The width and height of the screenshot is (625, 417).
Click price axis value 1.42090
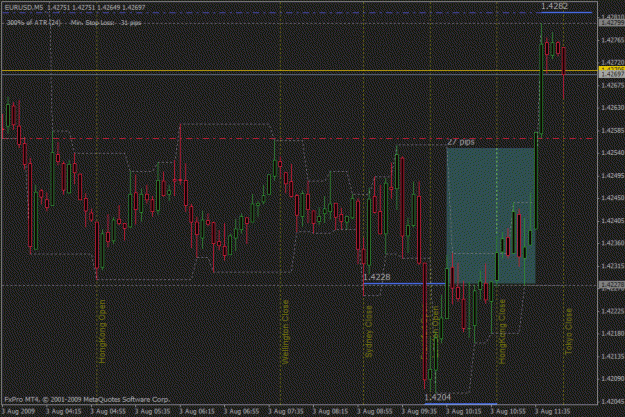click(x=613, y=378)
